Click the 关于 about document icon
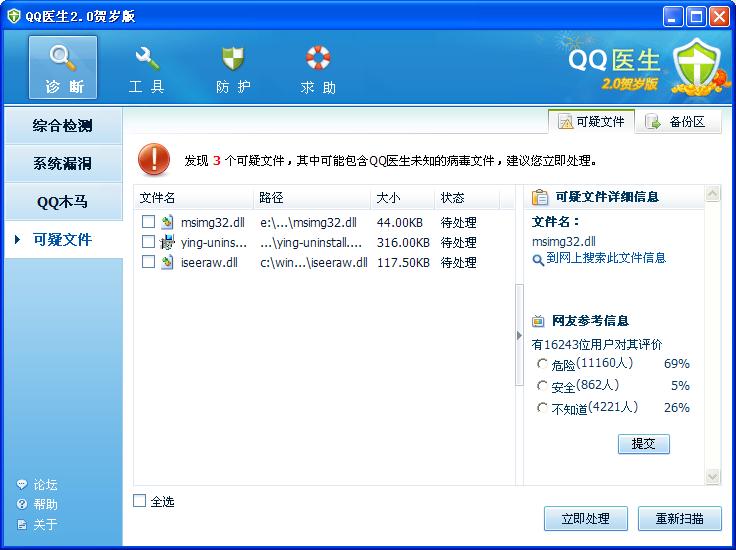The image size is (736, 550). [22, 524]
